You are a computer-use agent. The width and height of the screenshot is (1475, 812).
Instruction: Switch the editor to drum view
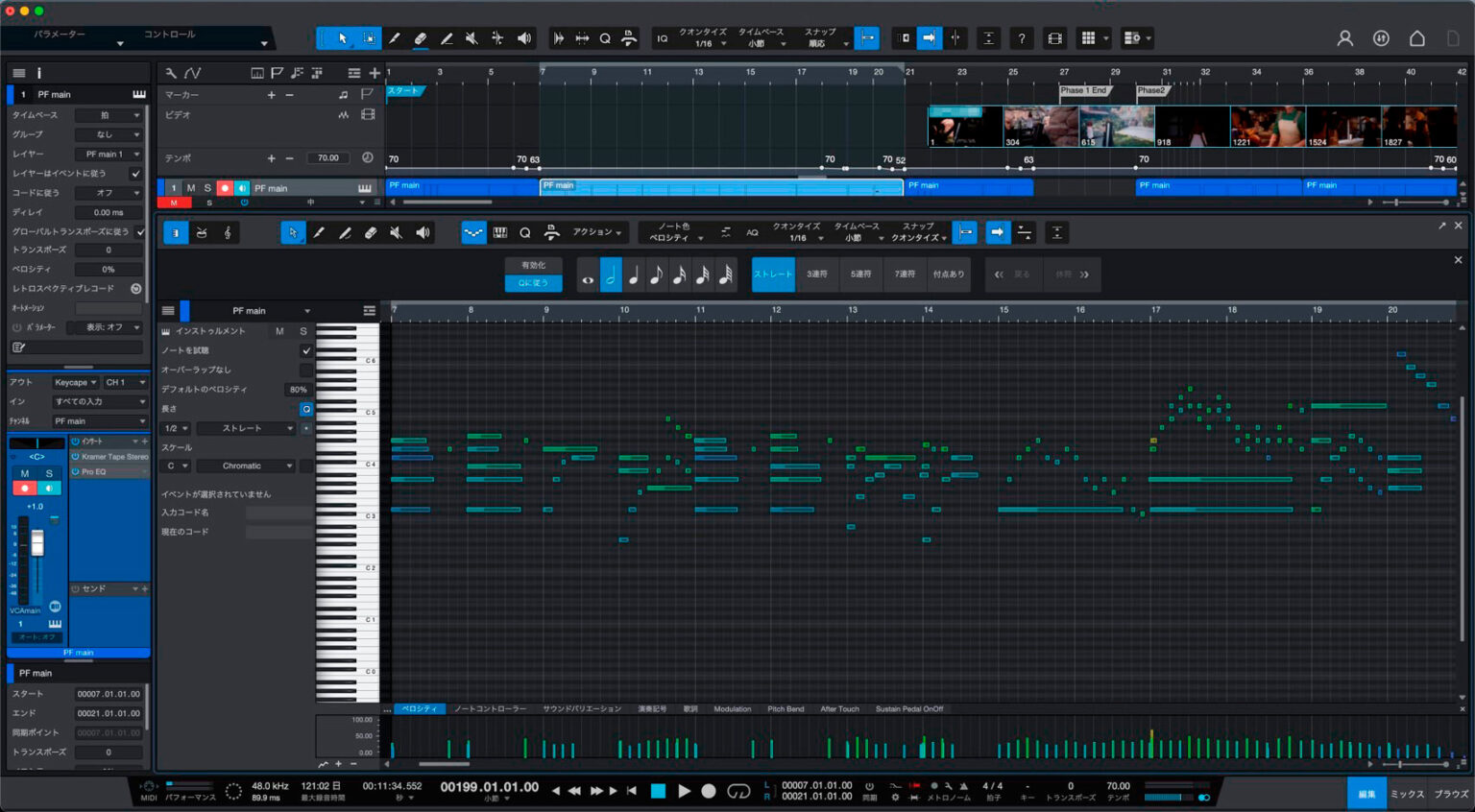[x=202, y=232]
